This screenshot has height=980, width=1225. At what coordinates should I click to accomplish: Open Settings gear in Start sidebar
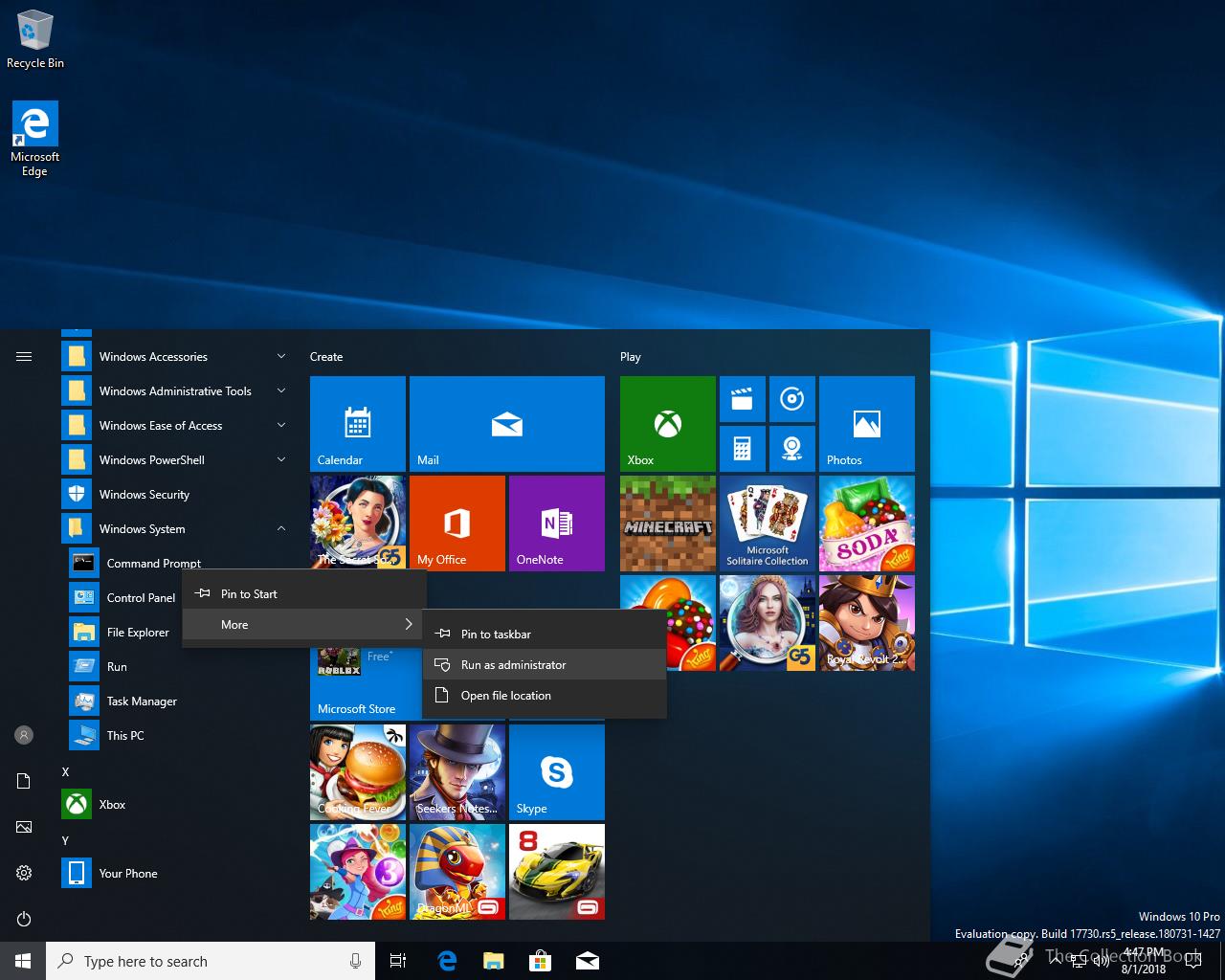click(24, 873)
